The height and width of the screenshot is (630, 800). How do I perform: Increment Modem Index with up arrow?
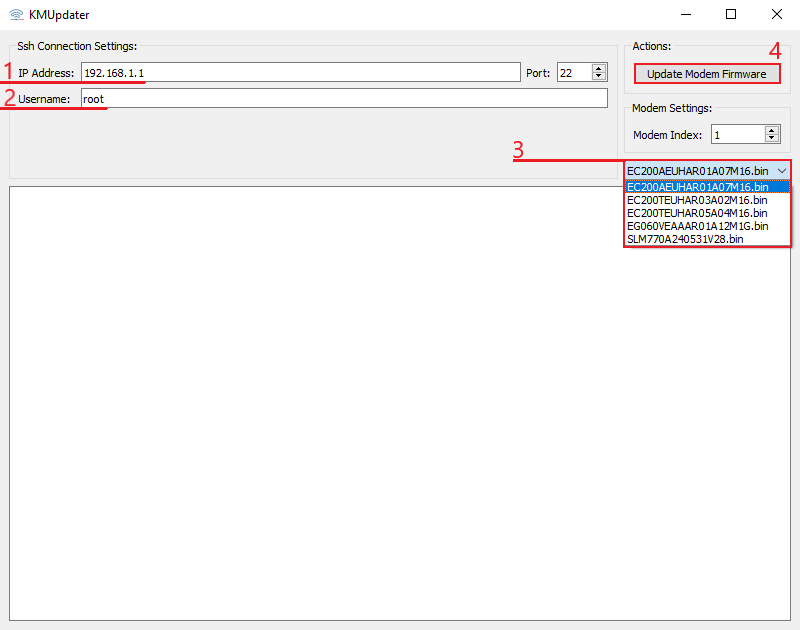point(772,130)
